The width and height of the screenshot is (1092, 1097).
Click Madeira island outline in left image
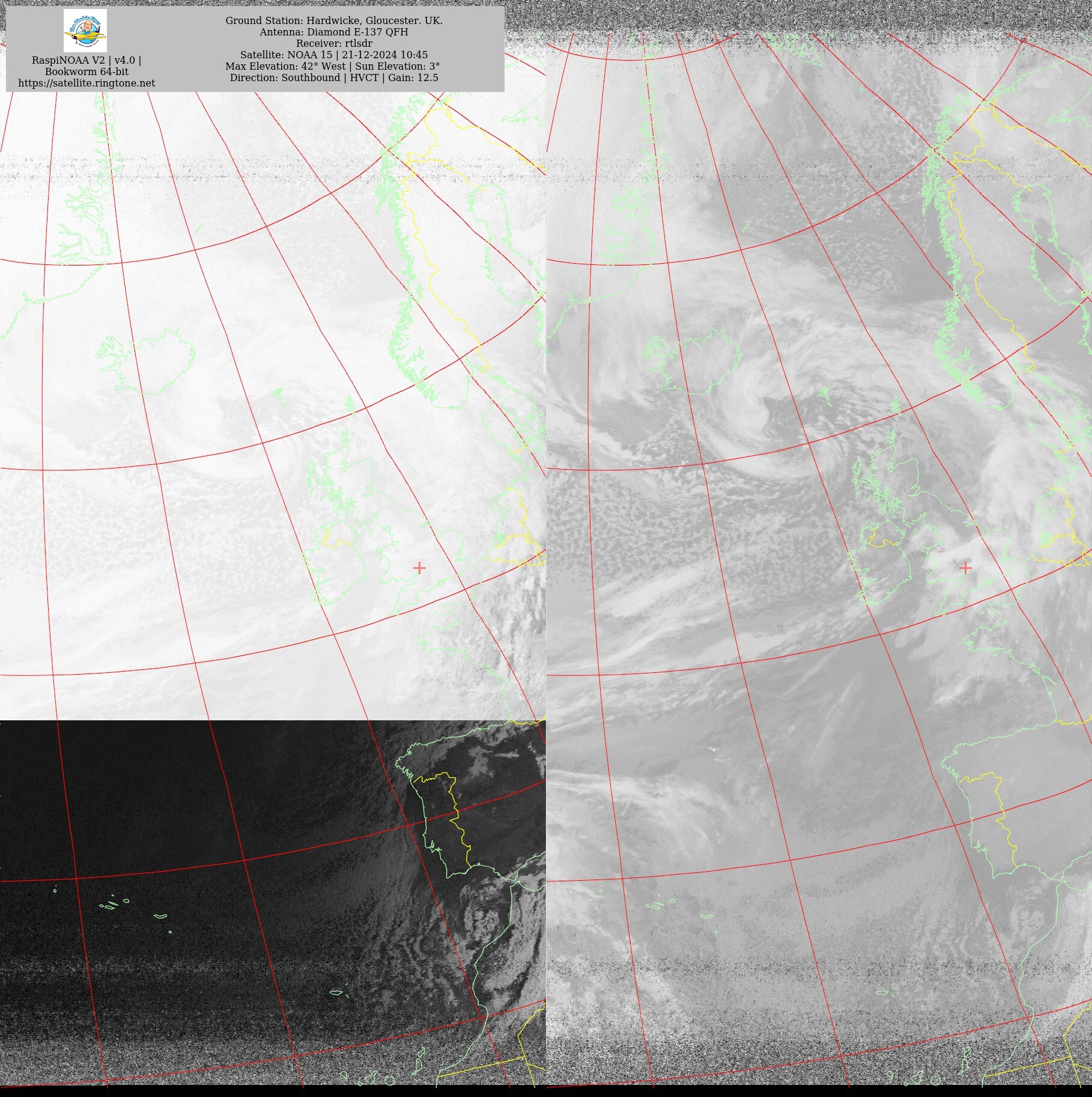[x=337, y=992]
